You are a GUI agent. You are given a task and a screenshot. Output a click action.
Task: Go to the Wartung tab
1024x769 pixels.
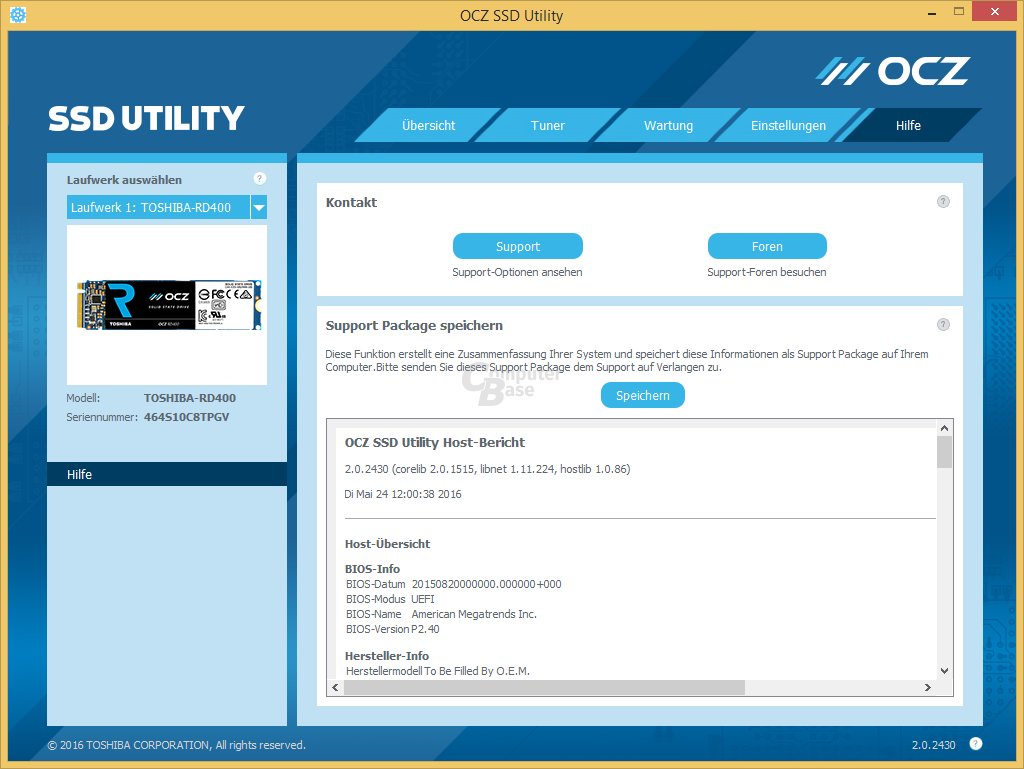coord(668,125)
